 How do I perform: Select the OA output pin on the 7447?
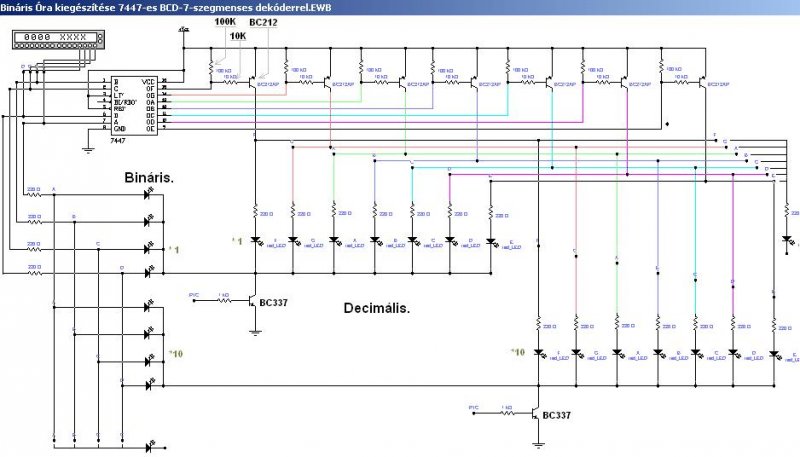[150, 102]
